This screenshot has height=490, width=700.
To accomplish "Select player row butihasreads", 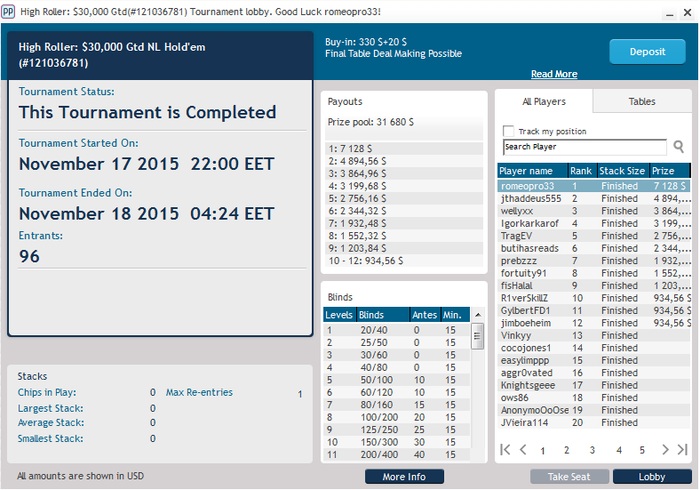I will tap(594, 249).
